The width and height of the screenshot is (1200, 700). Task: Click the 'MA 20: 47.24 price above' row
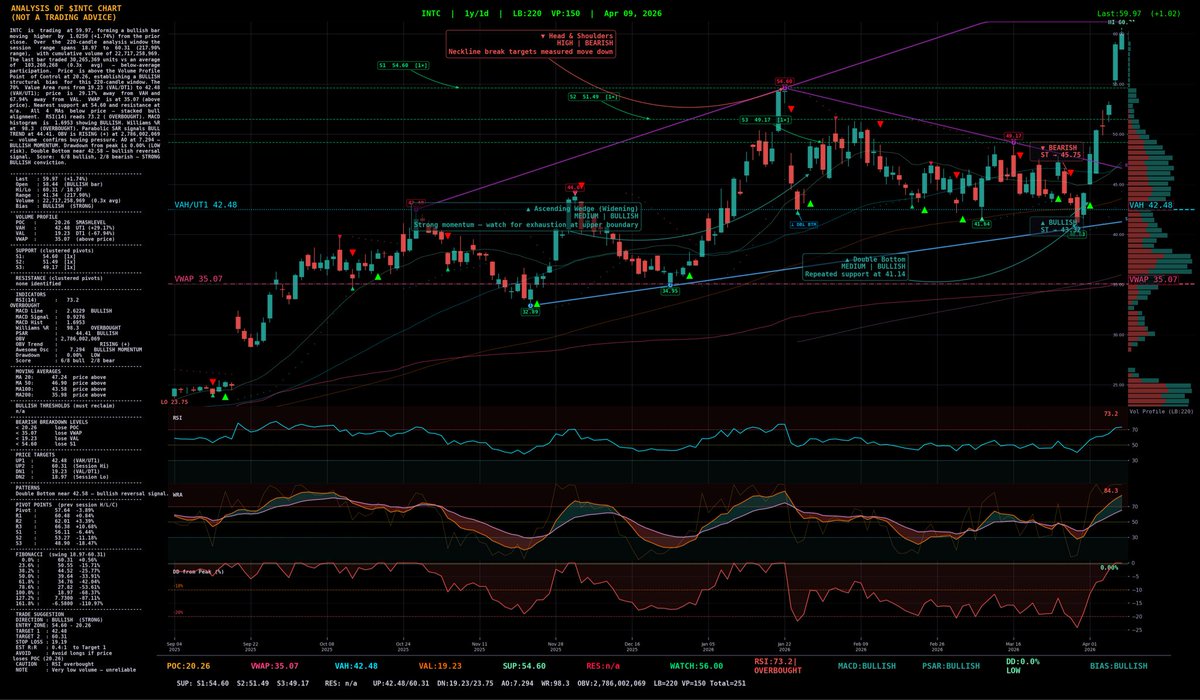[60, 377]
